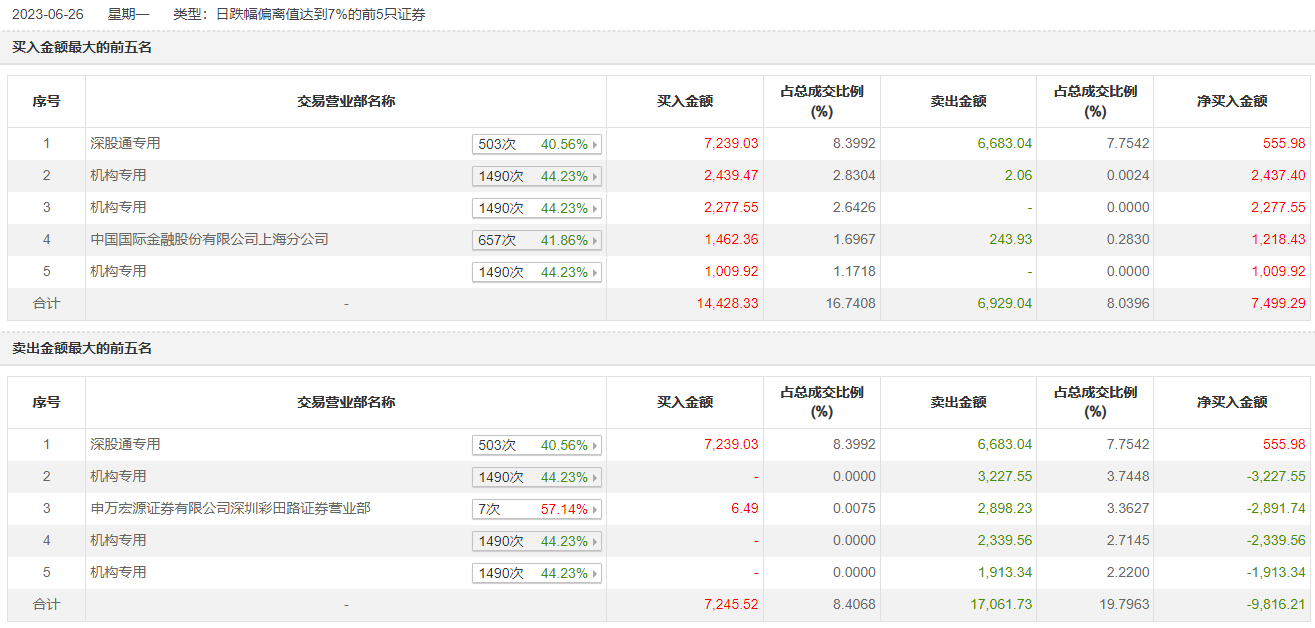1315x628 pixels.
Task: Open 机构专用 row with net buy 2,437.40
Action: click(x=118, y=176)
